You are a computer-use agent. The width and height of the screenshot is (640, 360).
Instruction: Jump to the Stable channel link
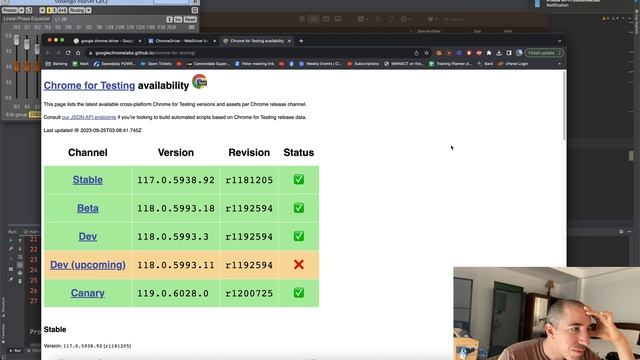coord(88,180)
